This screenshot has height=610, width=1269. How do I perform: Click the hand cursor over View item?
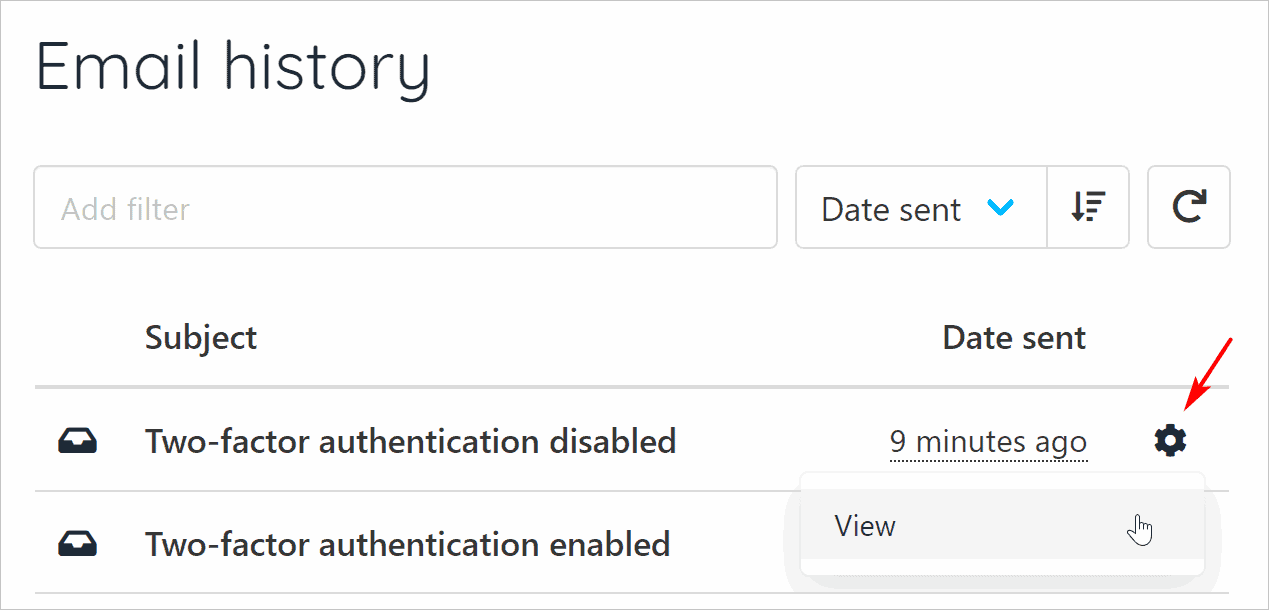[x=1139, y=530]
